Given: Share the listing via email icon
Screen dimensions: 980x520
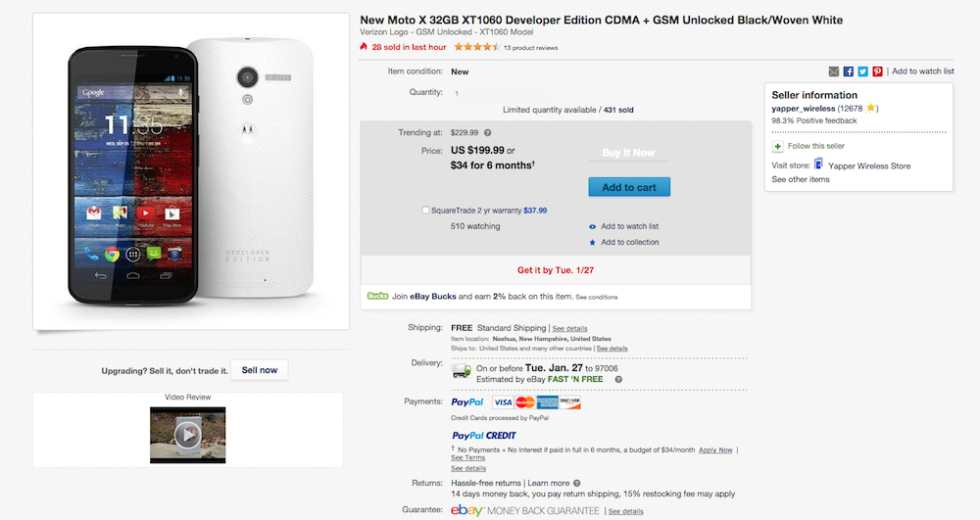Looking at the screenshot, I should click(834, 71).
